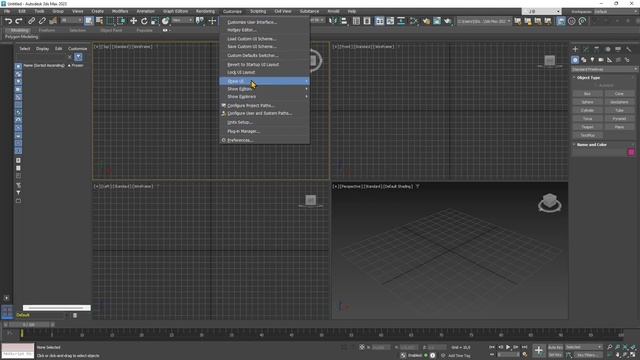Click the Select and Place tool
Image resolution: width=640 pixels, height=360 pixels.
point(165,21)
